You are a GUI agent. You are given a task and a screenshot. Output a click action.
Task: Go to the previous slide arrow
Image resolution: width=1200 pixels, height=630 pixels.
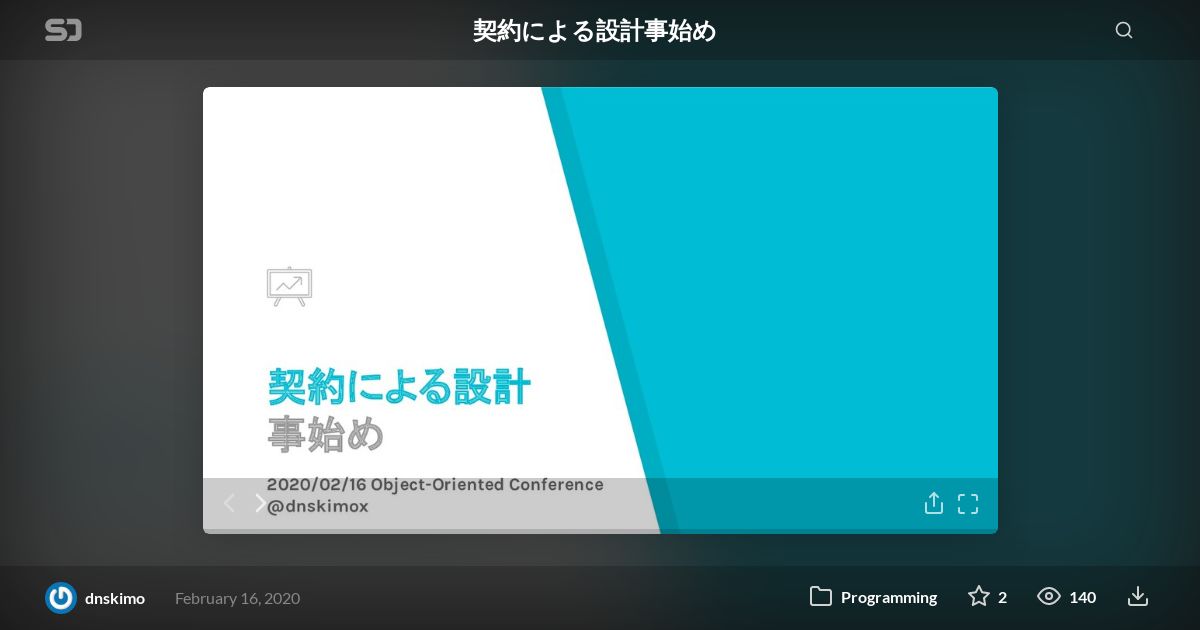(229, 503)
